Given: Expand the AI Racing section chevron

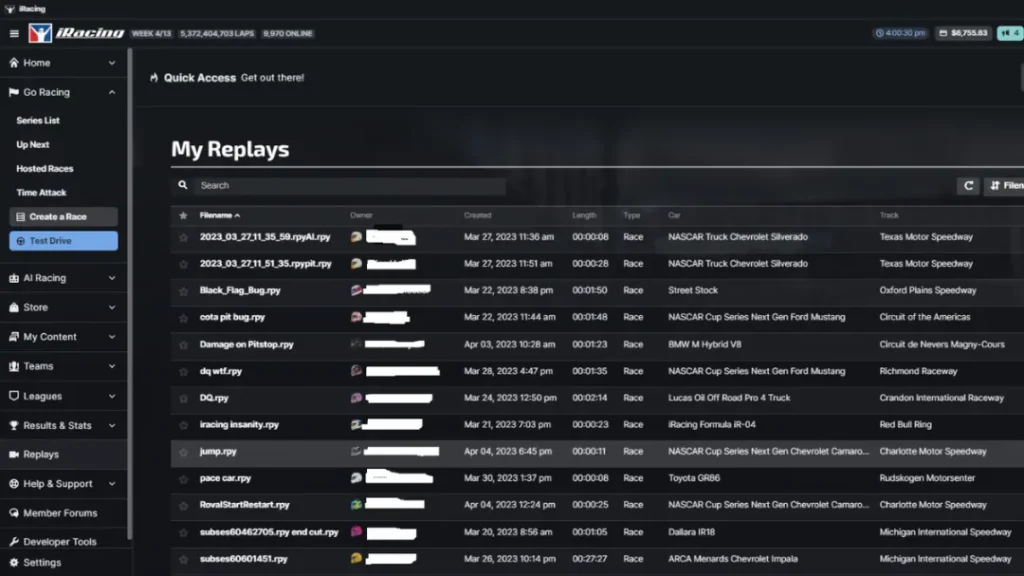Looking at the screenshot, I should coord(112,278).
